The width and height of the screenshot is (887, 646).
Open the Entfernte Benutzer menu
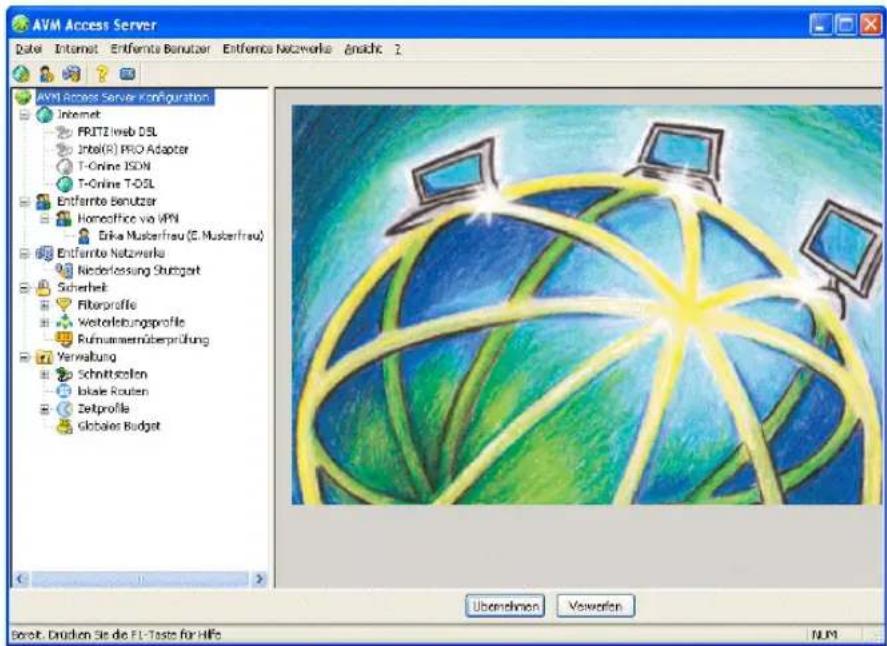[160, 49]
